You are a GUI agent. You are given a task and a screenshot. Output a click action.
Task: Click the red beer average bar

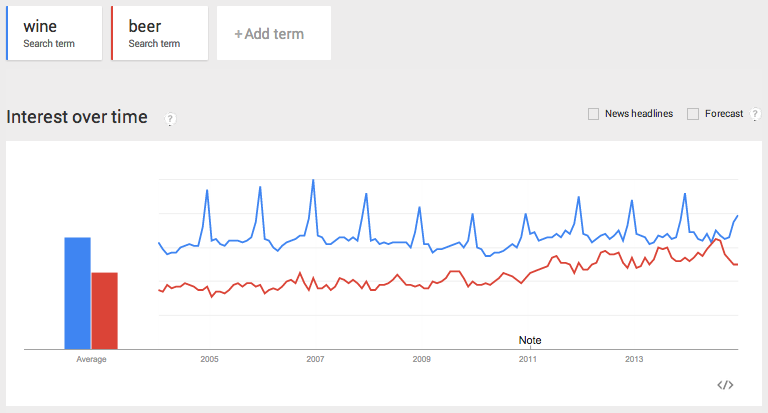104,311
